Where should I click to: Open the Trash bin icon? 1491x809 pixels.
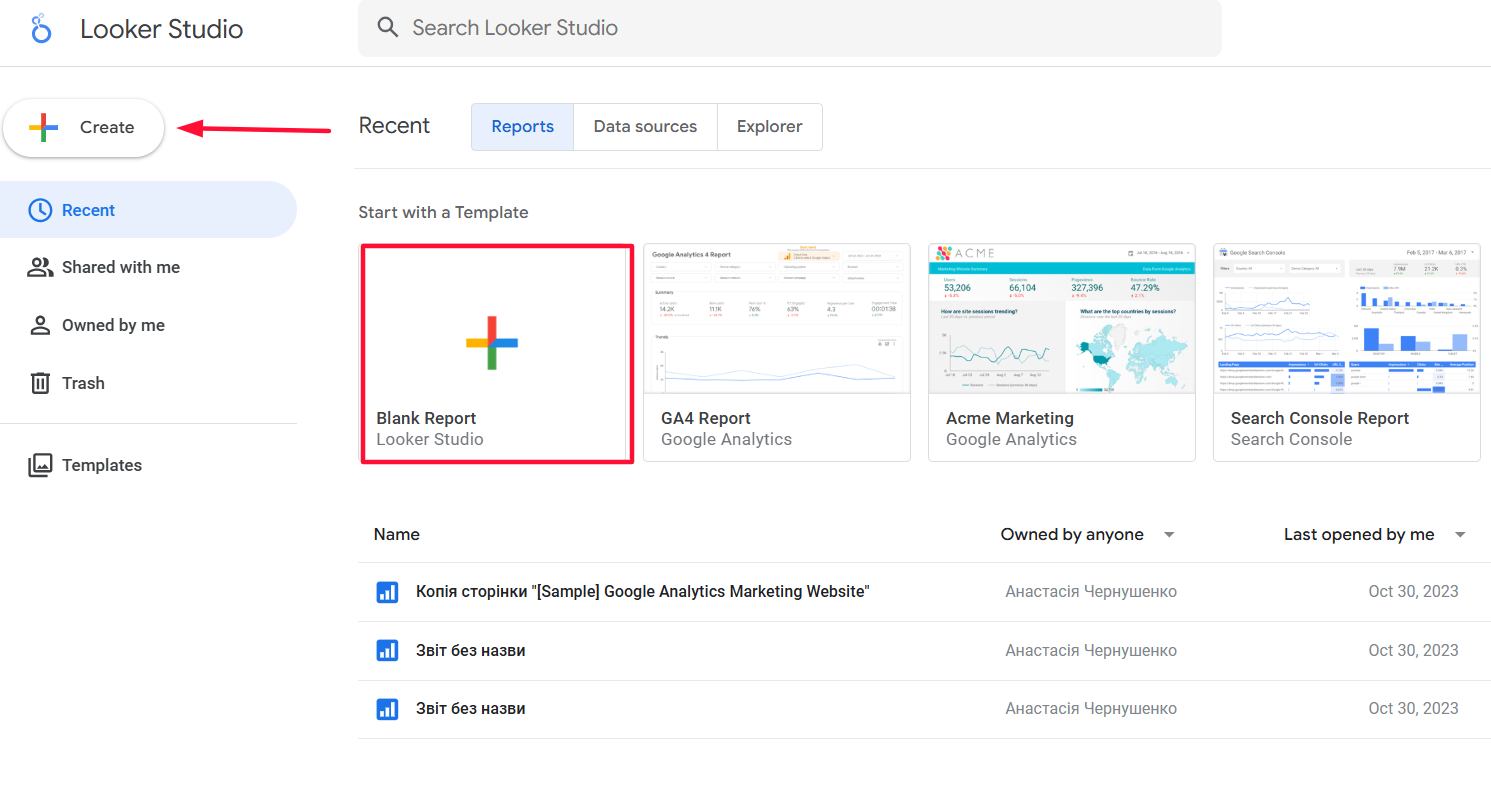click(x=40, y=383)
